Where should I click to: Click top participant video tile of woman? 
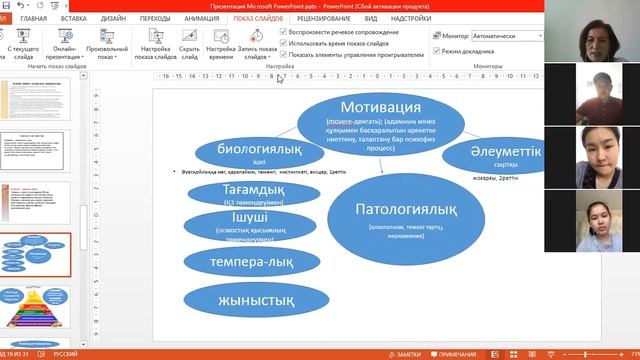pyautogui.click(x=592, y=31)
